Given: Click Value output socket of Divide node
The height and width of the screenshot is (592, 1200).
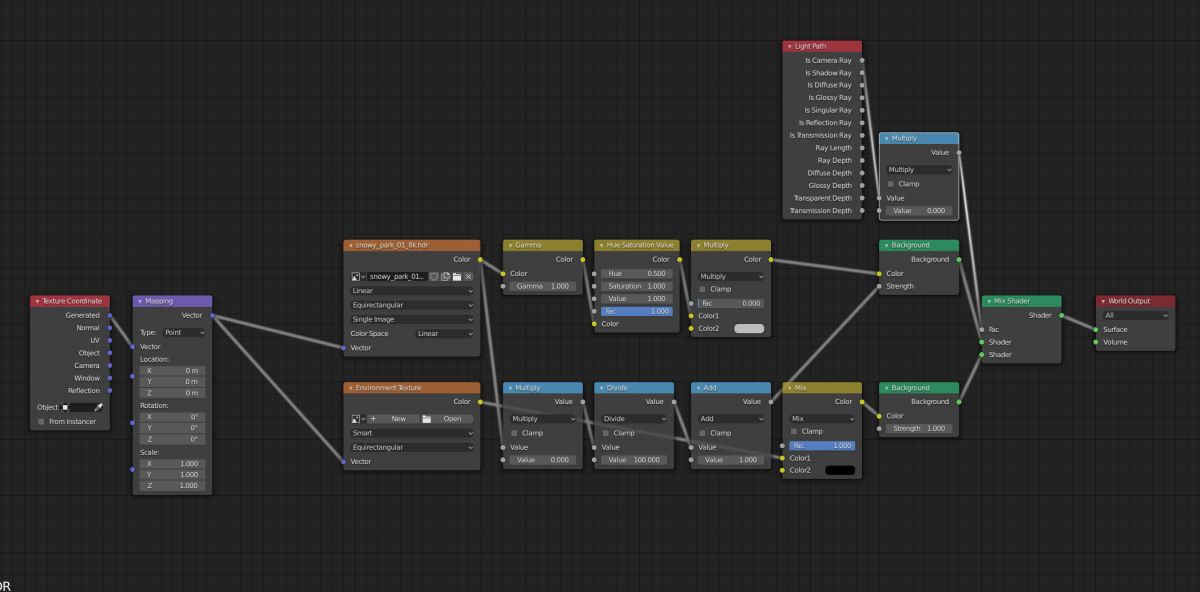Looking at the screenshot, I should coord(673,402).
